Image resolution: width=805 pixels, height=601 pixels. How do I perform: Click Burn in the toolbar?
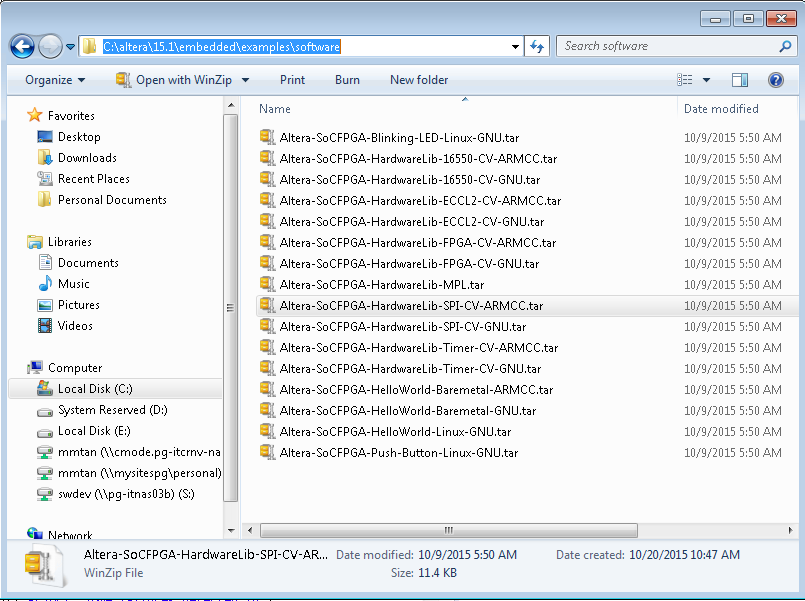[347, 80]
